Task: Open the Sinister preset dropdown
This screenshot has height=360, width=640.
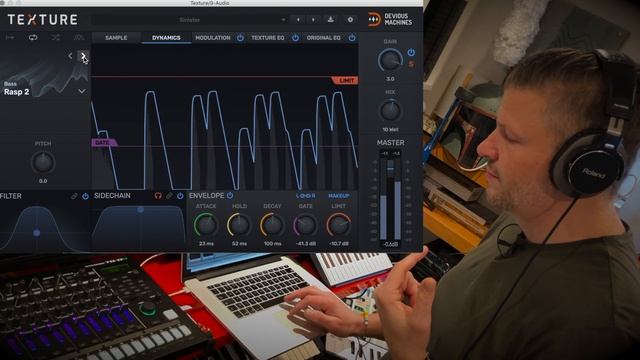Action: click(189, 20)
